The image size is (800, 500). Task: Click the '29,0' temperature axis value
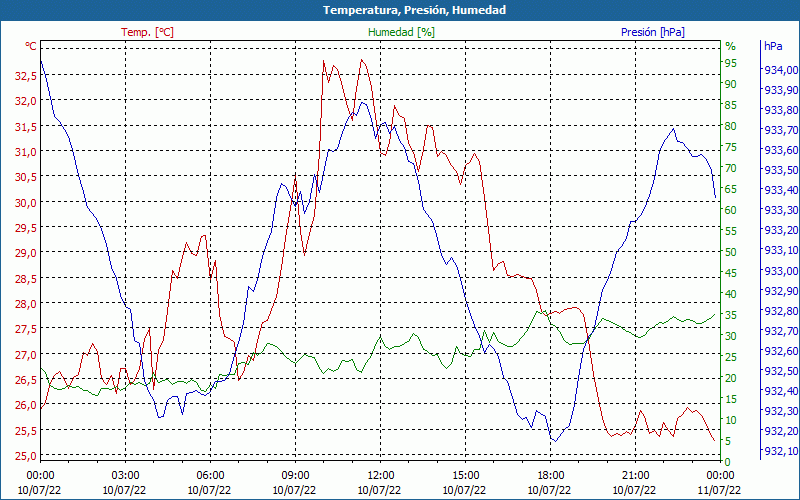pos(26,253)
